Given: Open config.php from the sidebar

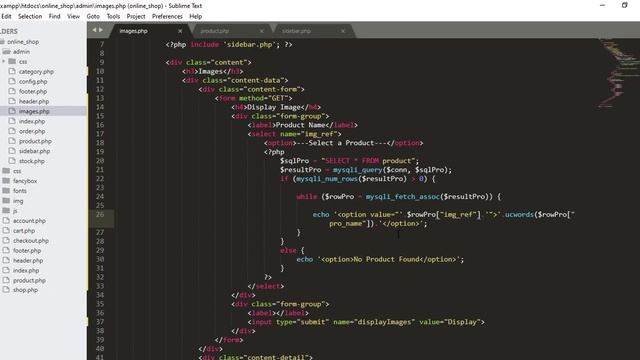Looking at the screenshot, I should point(33,82).
